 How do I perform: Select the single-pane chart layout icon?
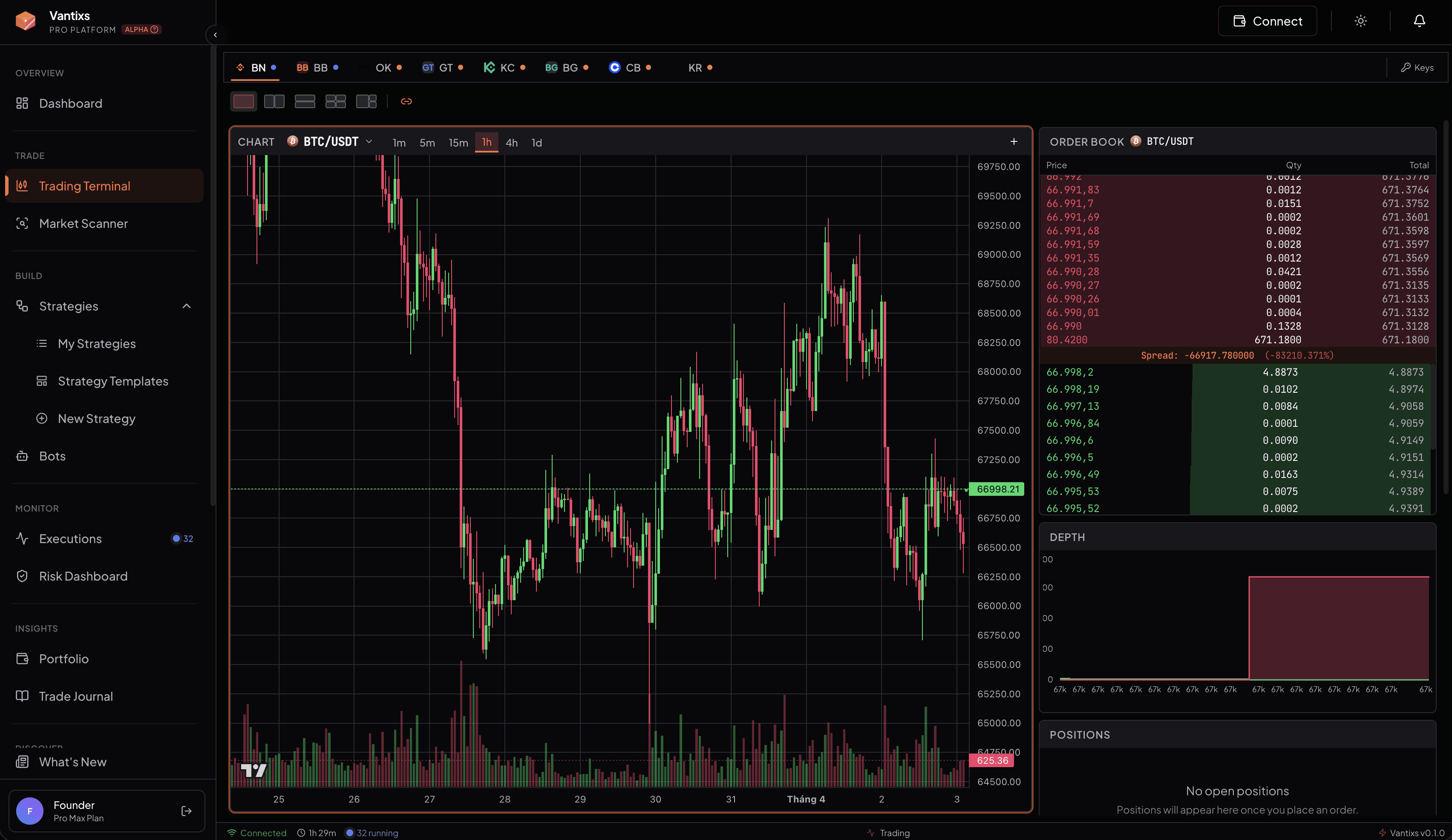(x=243, y=101)
